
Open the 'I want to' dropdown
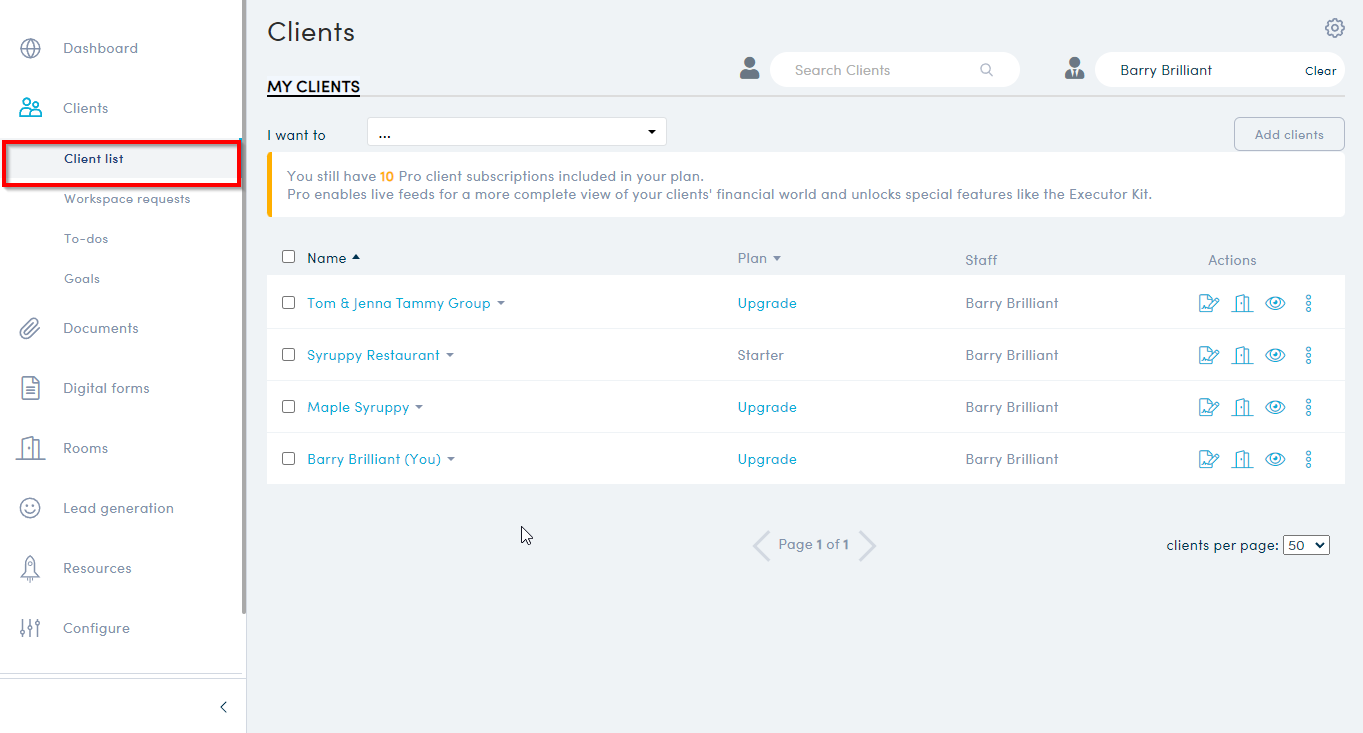click(516, 132)
